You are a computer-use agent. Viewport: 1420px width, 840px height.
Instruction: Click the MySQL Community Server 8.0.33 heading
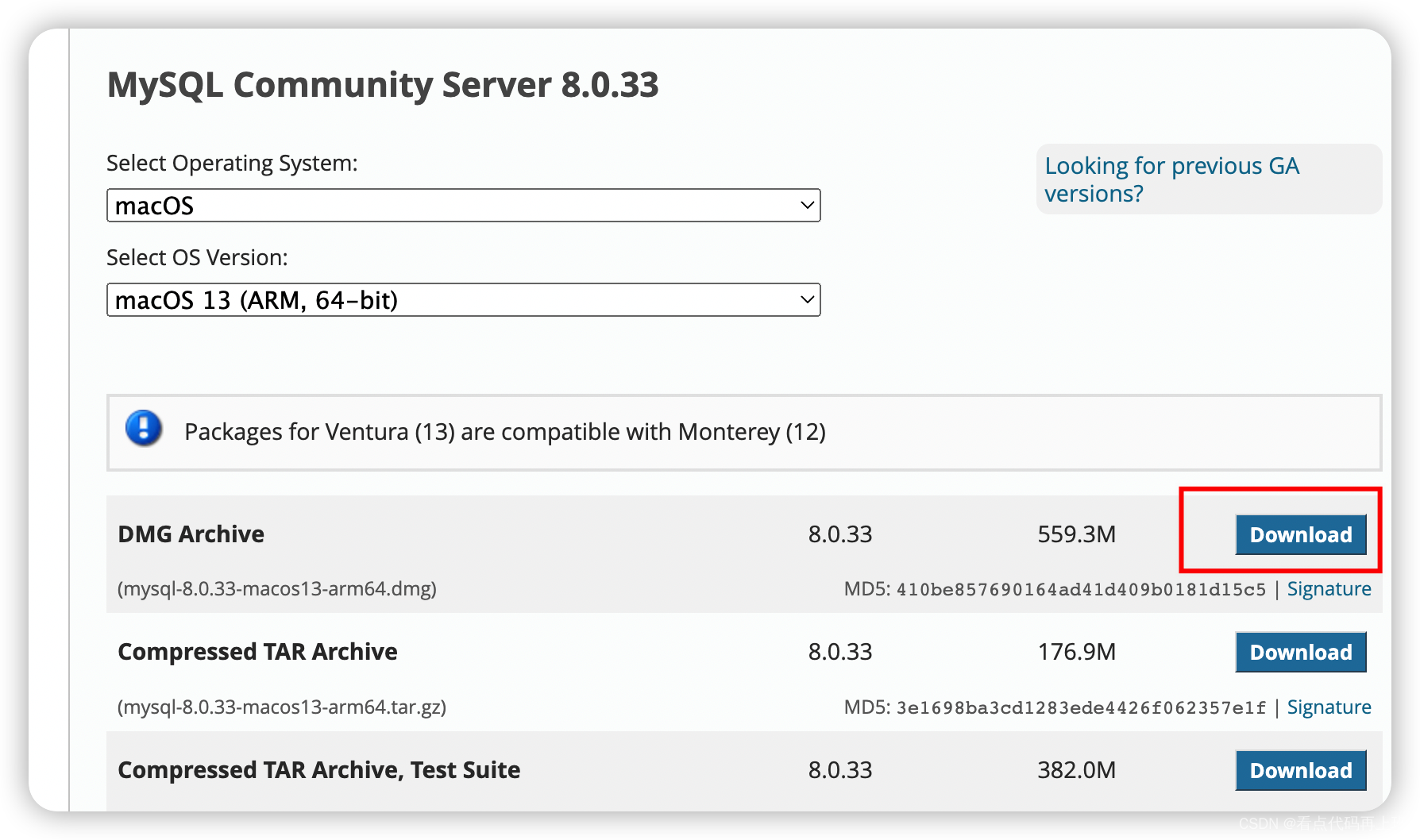point(383,85)
